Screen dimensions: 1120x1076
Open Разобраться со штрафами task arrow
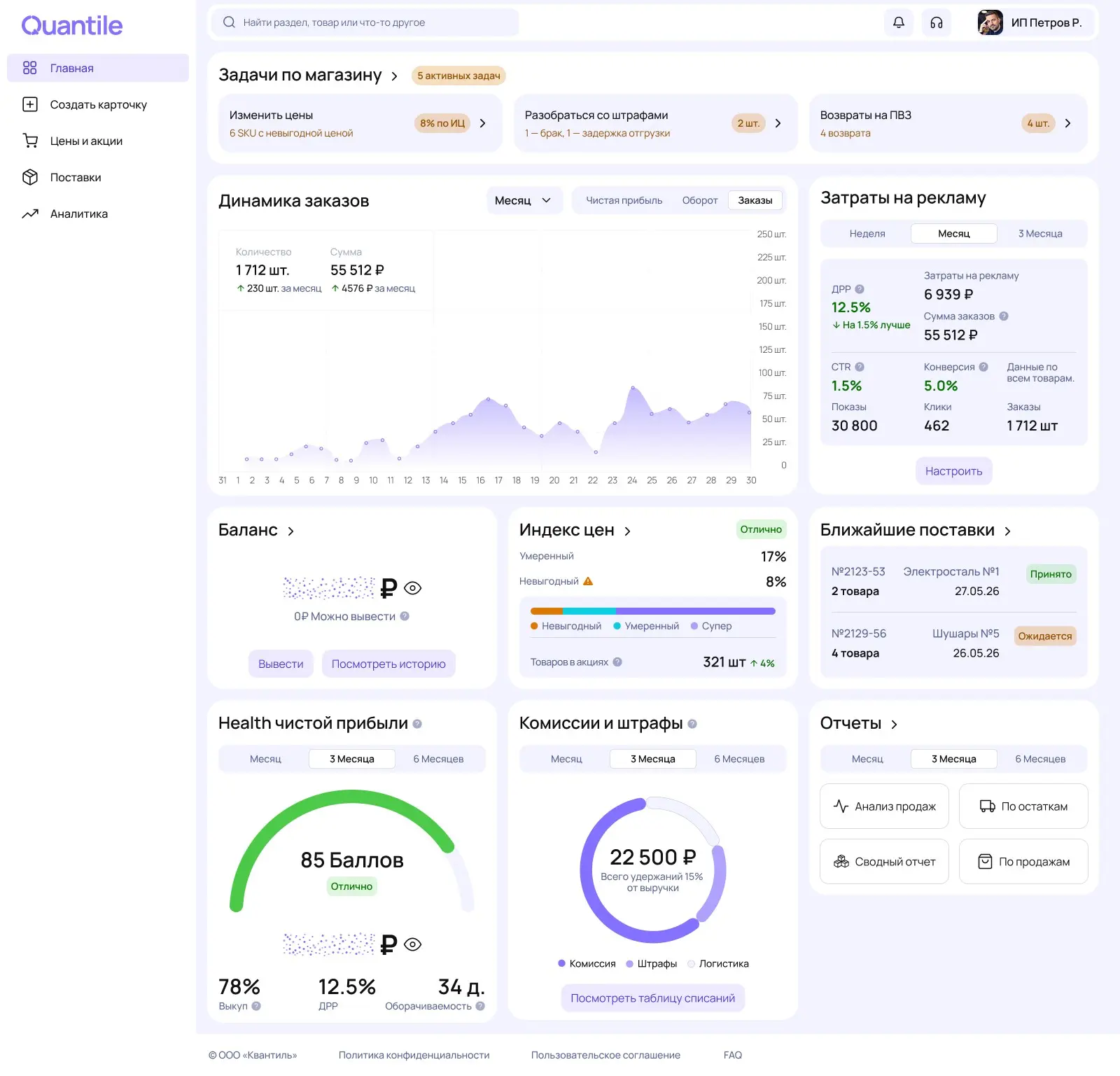[x=778, y=123]
